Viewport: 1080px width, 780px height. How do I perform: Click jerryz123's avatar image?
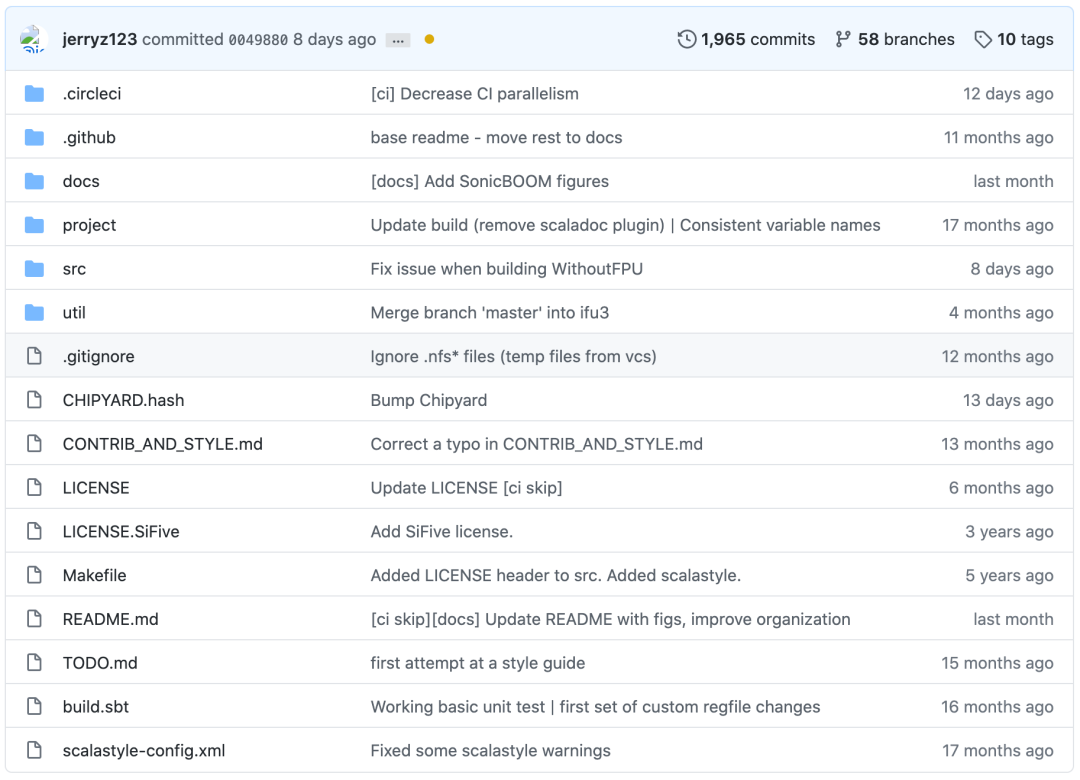(32, 39)
